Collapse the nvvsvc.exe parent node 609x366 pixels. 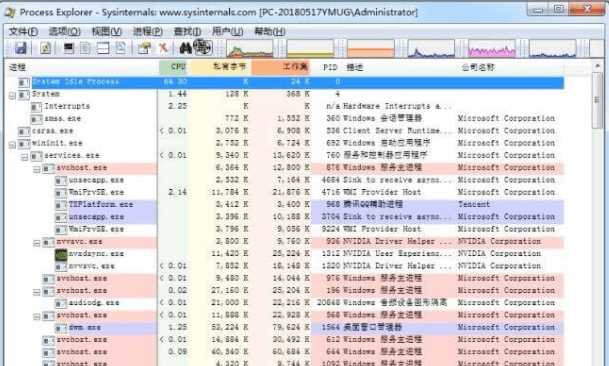point(37,243)
